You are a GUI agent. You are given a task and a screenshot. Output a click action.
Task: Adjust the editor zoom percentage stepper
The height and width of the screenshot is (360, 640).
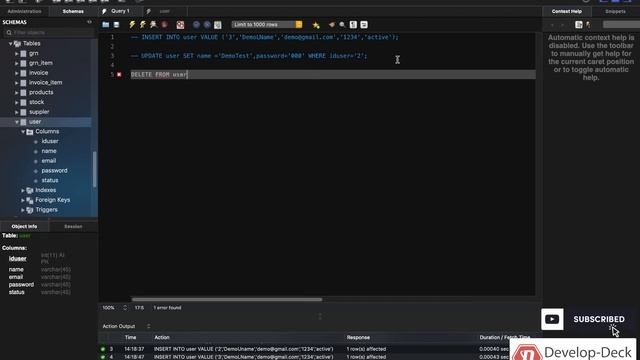[x=125, y=308]
